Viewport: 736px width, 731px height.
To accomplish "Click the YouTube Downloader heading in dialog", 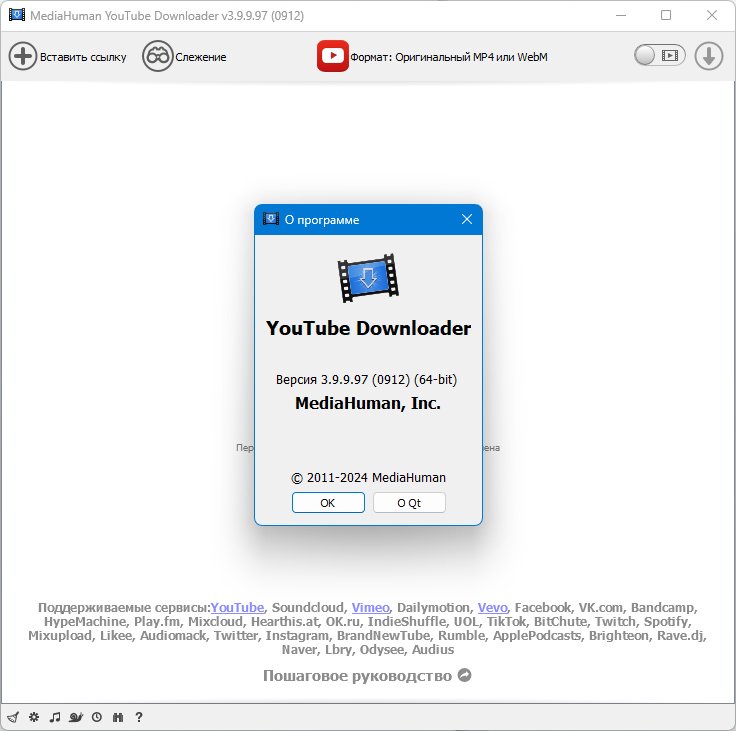I will (368, 328).
